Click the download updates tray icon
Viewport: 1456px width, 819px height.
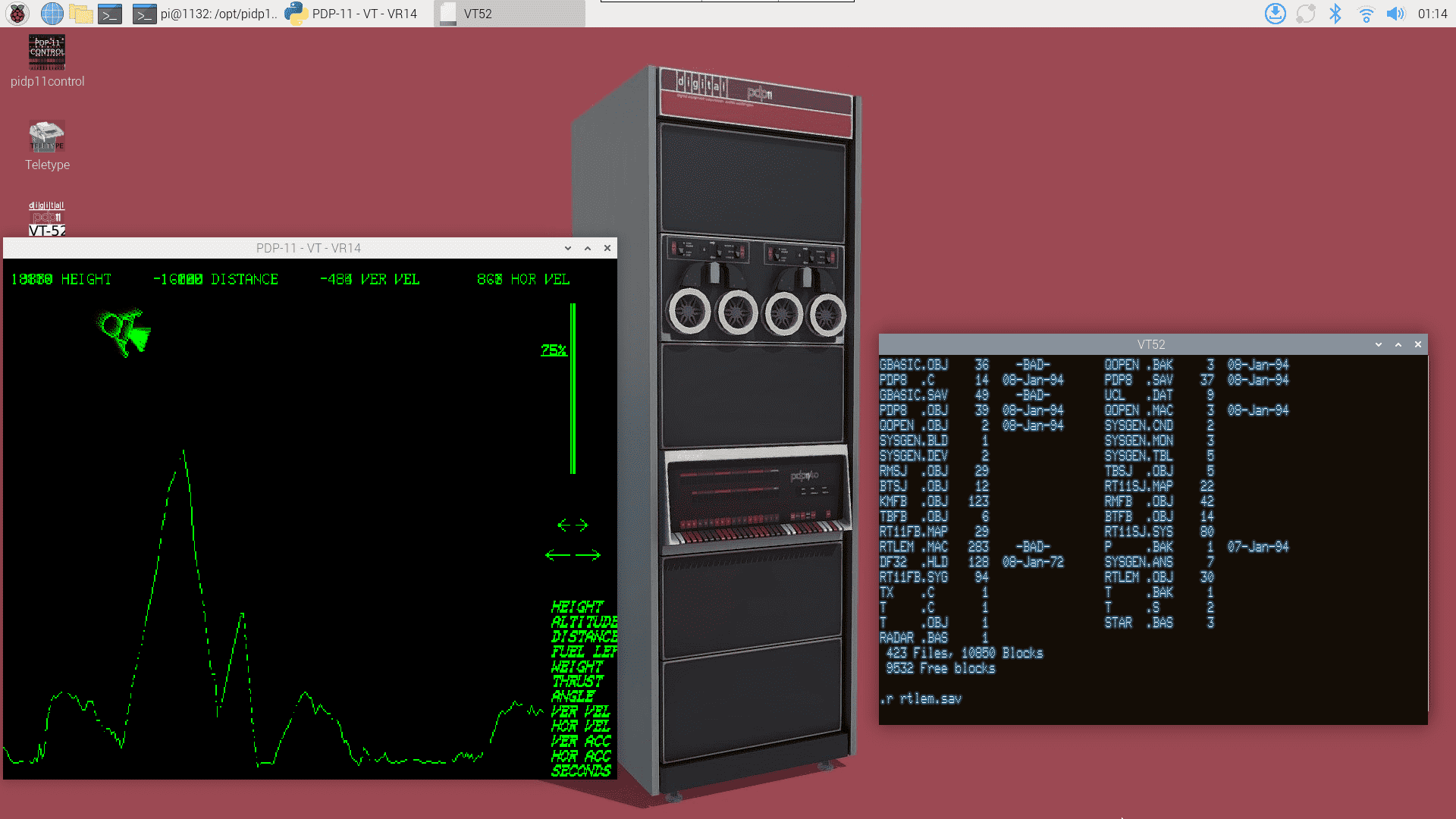pyautogui.click(x=1276, y=14)
